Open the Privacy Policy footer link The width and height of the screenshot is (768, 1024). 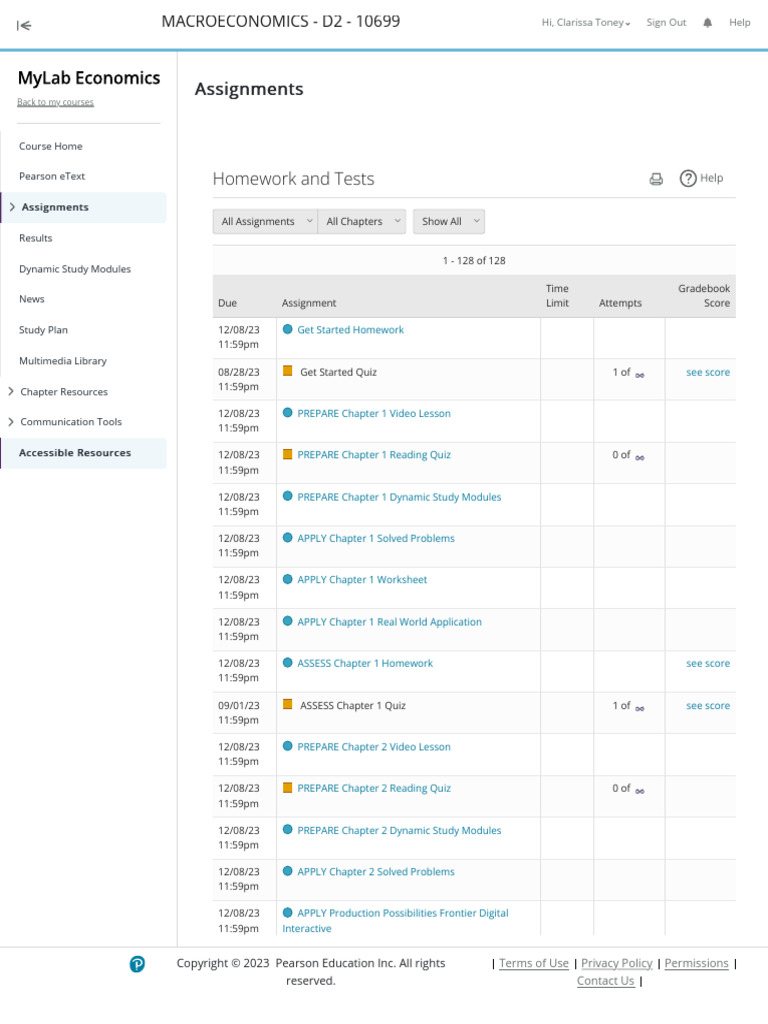tap(616, 963)
